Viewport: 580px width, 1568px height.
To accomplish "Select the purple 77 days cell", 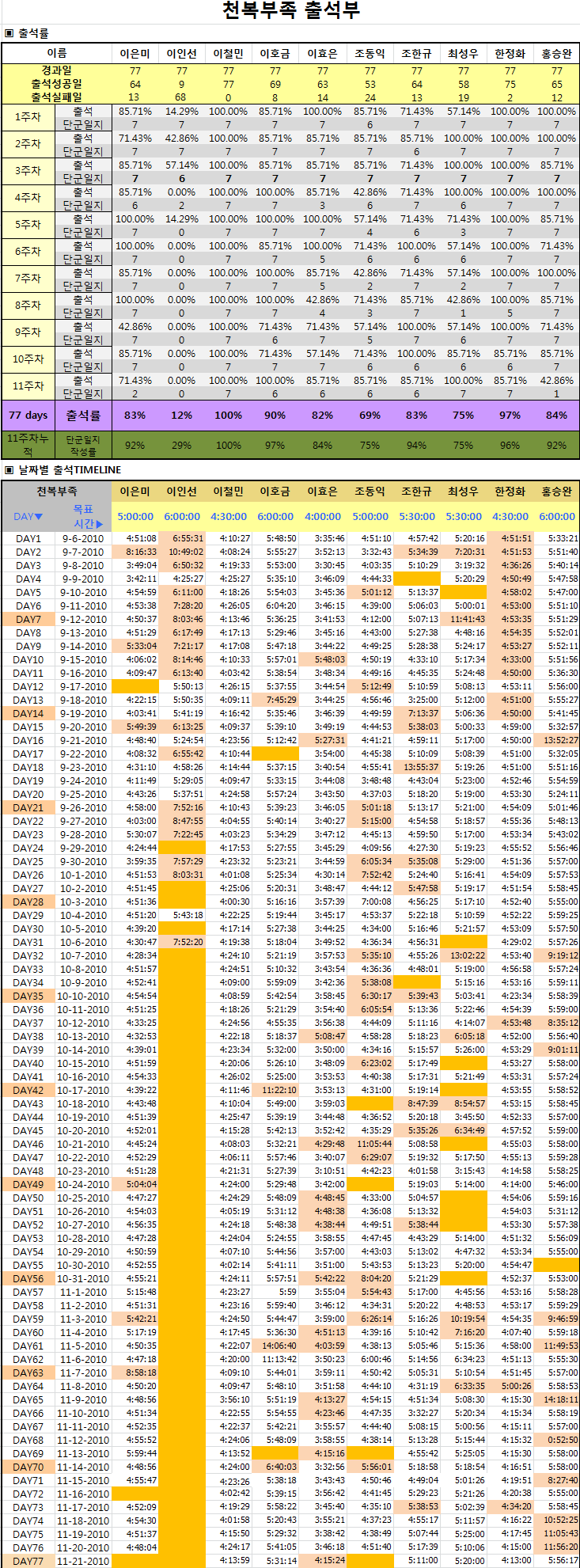I will pyautogui.click(x=28, y=416).
